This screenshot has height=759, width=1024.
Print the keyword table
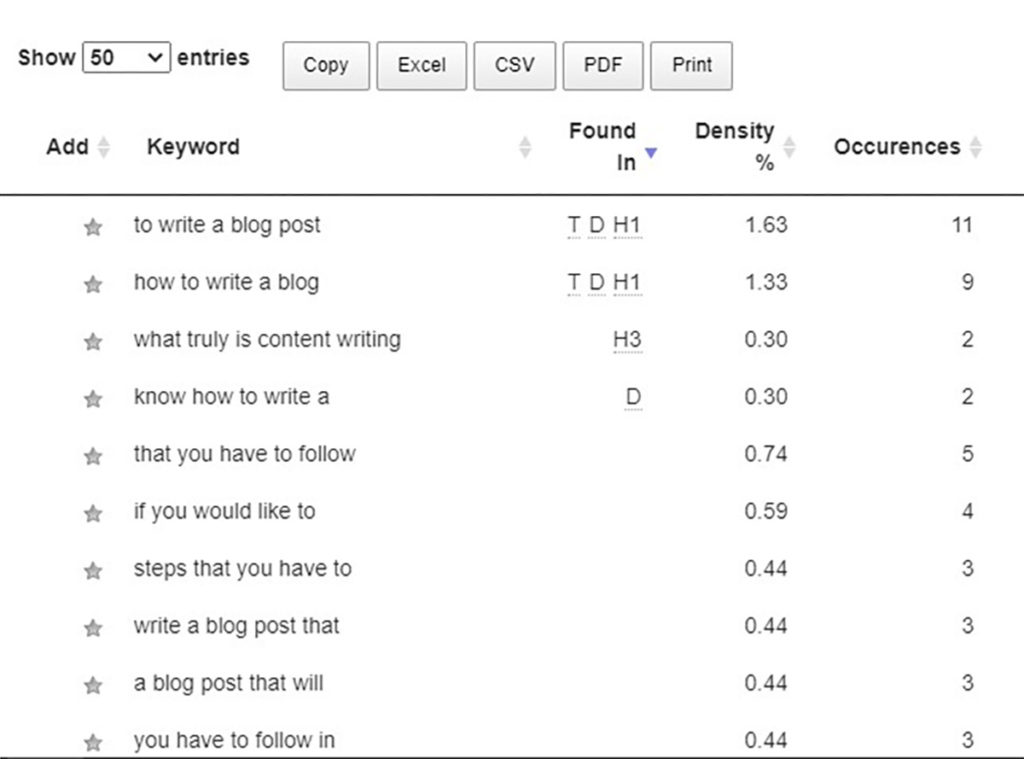(691, 65)
